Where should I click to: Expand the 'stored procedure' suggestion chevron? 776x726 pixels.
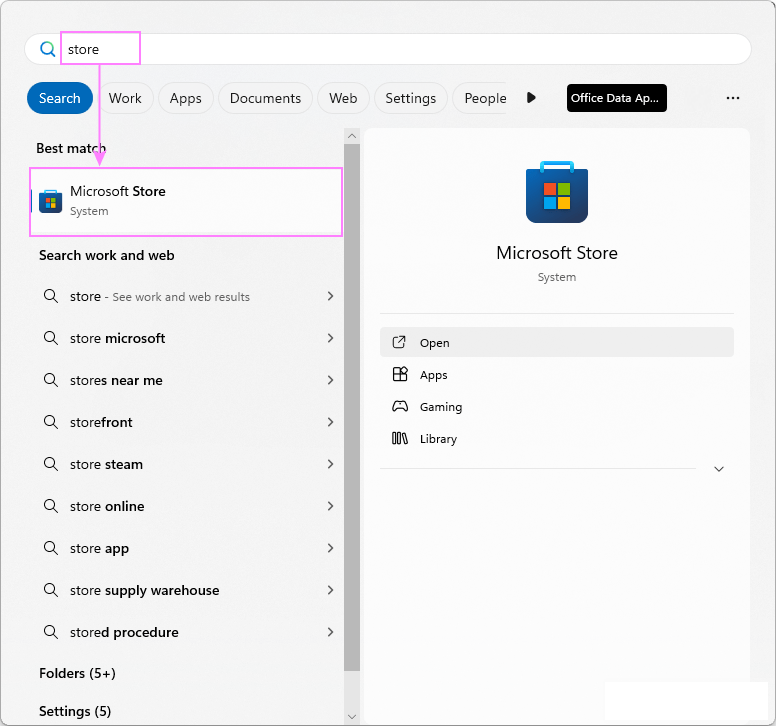click(330, 632)
